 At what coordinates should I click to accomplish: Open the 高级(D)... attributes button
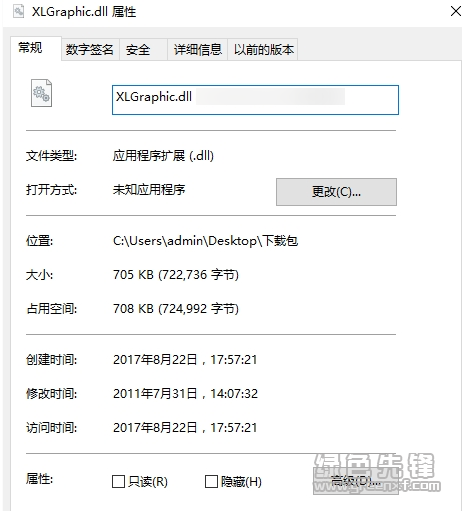click(x=355, y=481)
